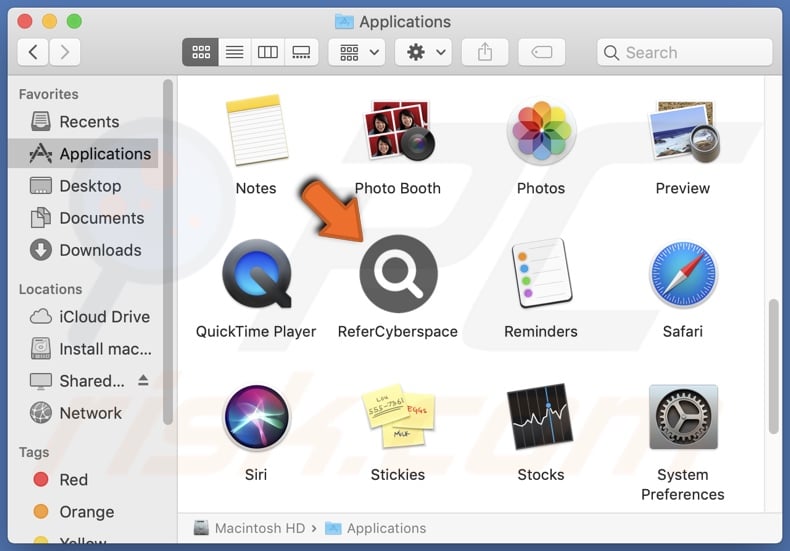Screen dimensions: 790x551
Task: Open the Photo Booth app
Action: [398, 132]
